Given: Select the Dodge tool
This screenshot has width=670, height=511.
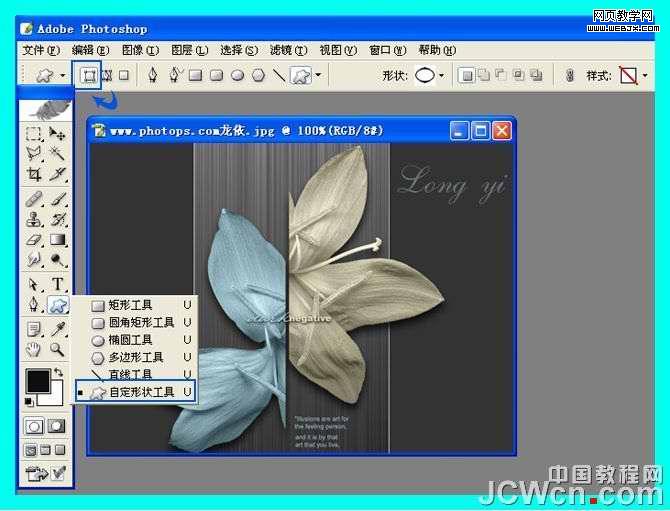Looking at the screenshot, I should coord(57,259).
